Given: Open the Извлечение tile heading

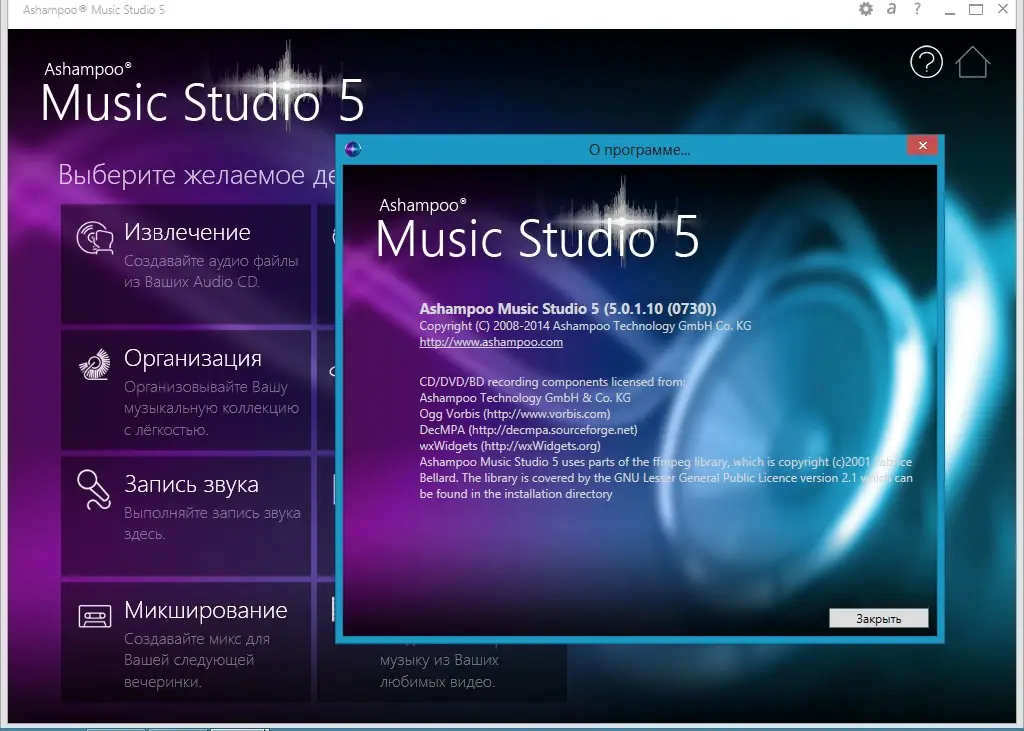Looking at the screenshot, I should [x=187, y=232].
